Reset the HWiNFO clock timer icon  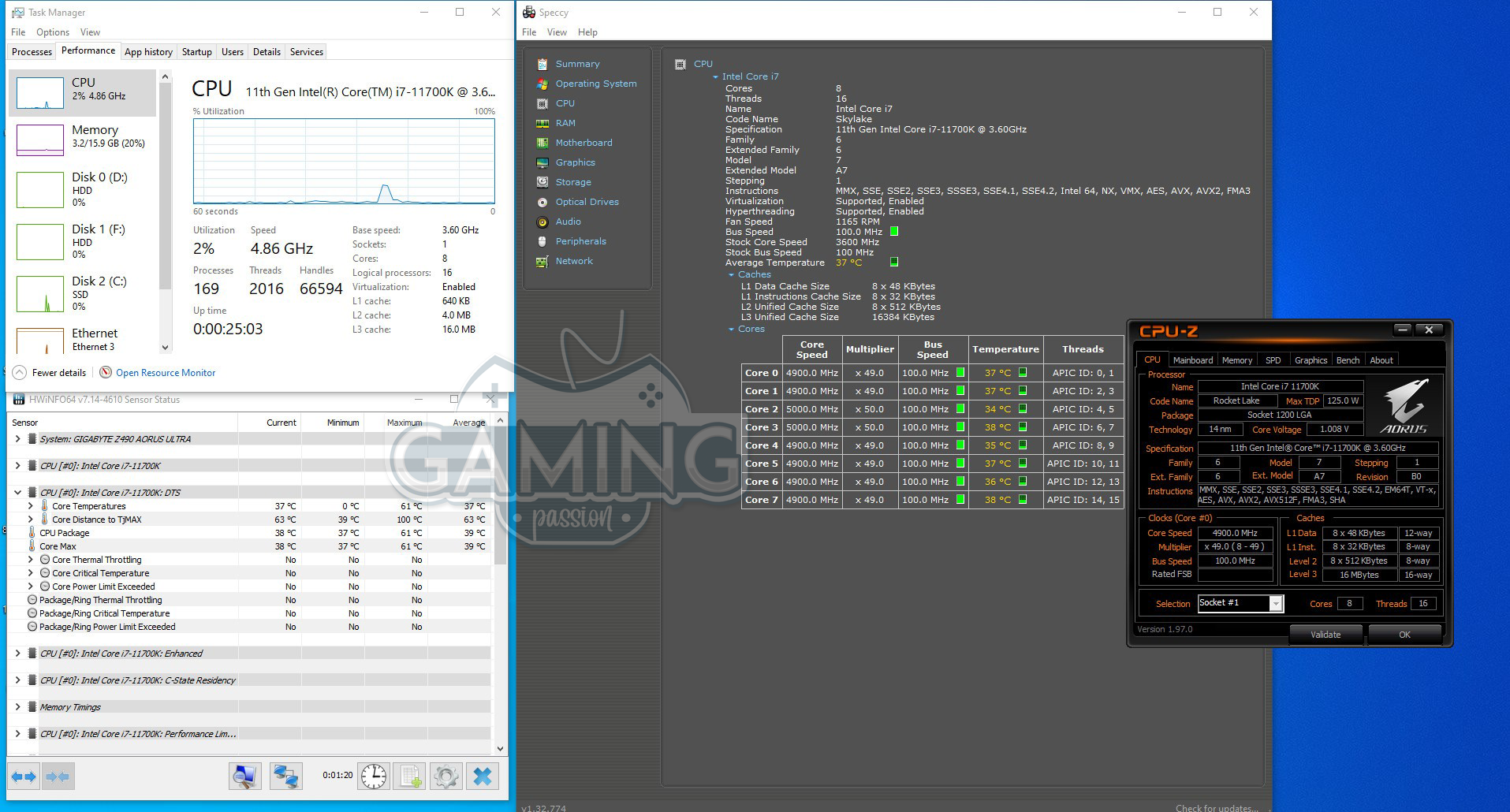click(374, 777)
